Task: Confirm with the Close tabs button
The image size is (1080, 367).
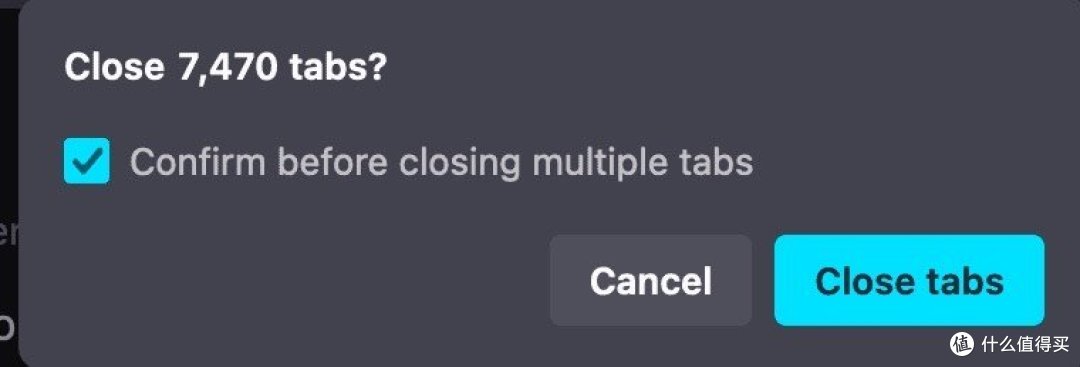Action: (909, 280)
